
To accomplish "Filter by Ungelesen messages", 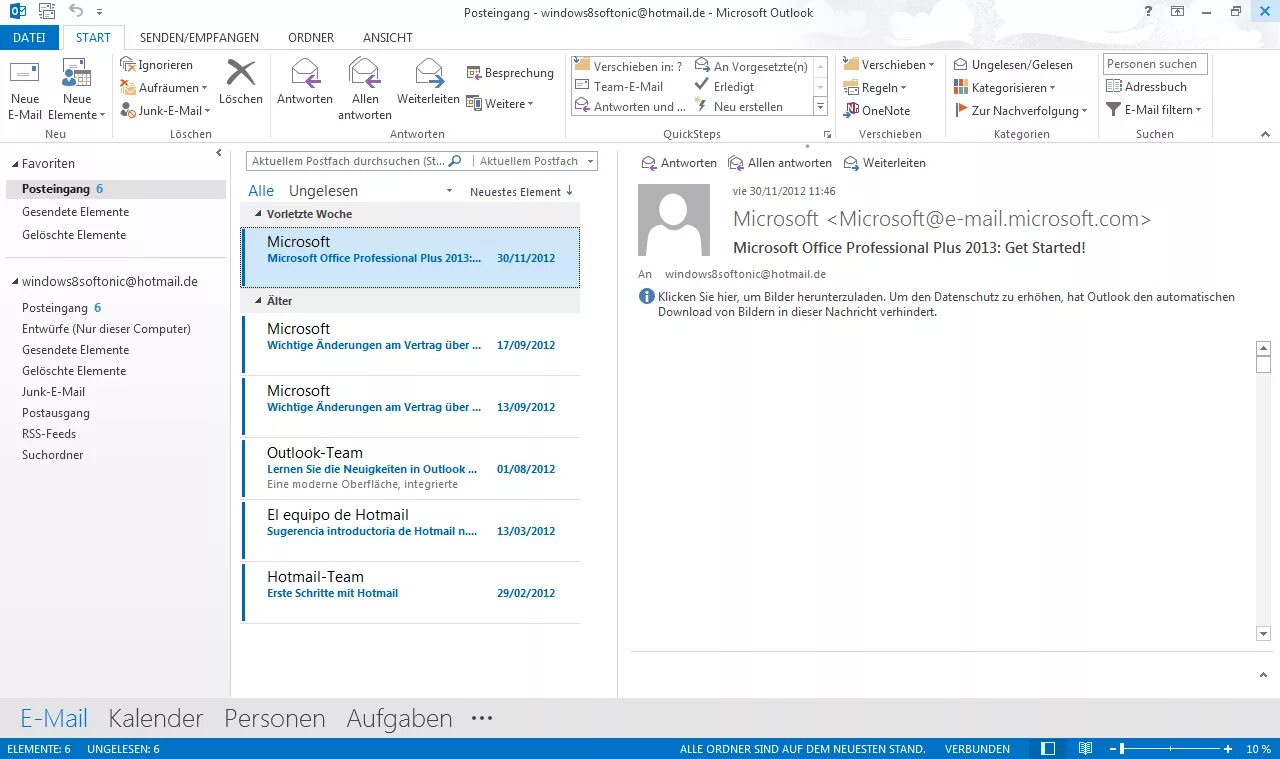I will 323,191.
